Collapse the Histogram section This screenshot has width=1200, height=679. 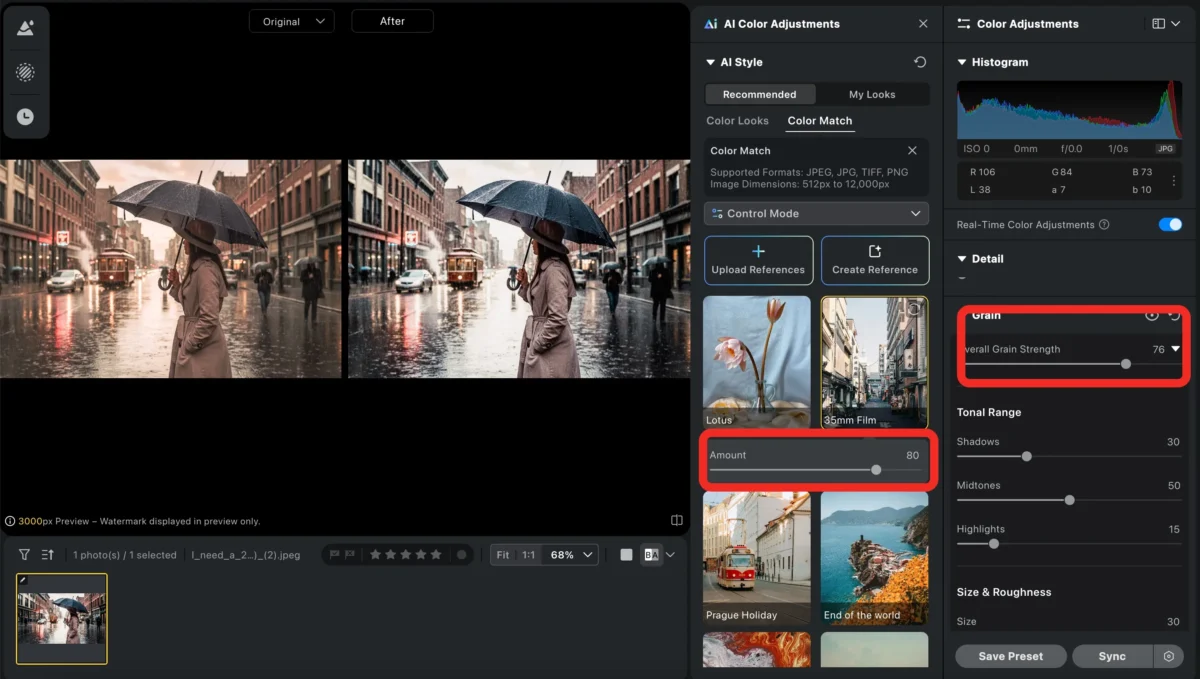coord(961,61)
